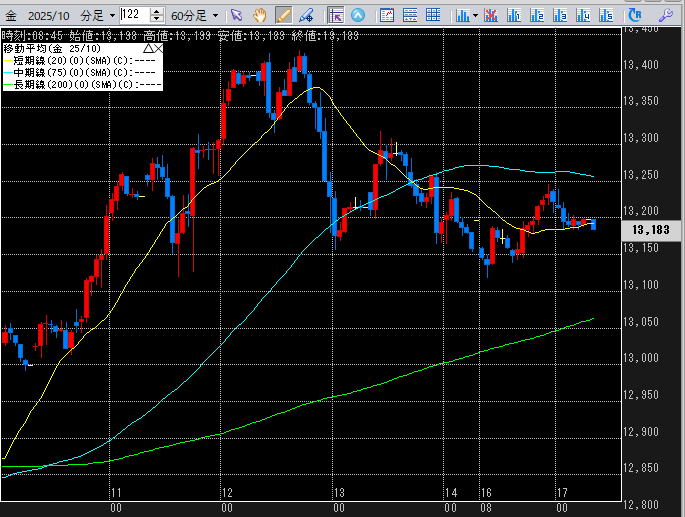The width and height of the screenshot is (685, 517).
Task: Increase the bar count with the up arrow
Action: (x=156, y=11)
